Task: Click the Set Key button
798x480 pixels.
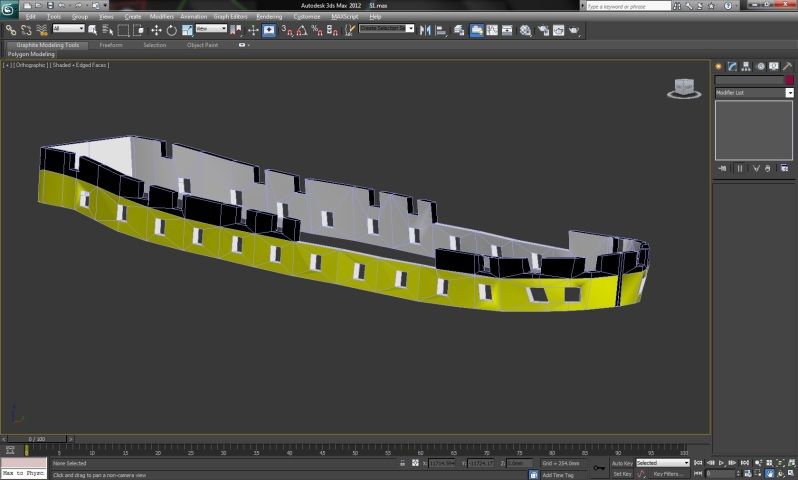Action: coord(622,474)
